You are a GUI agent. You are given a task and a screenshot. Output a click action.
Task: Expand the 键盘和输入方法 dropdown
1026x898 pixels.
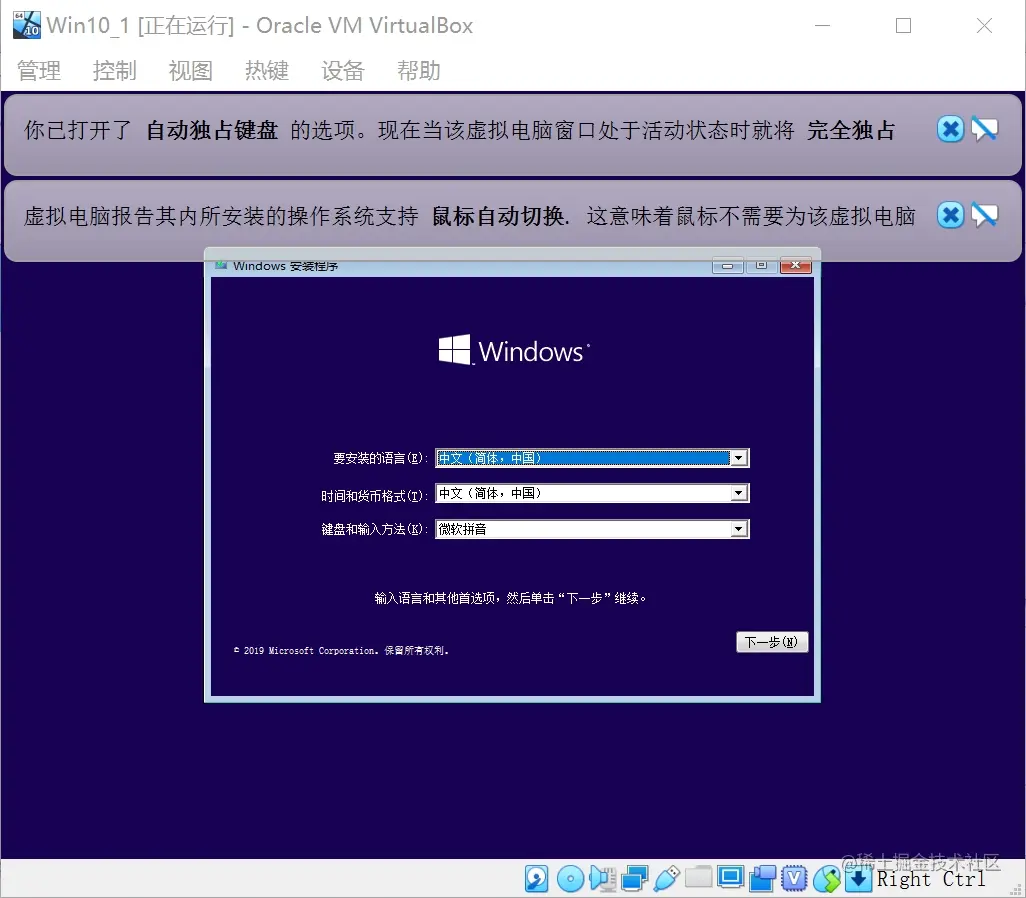click(739, 529)
